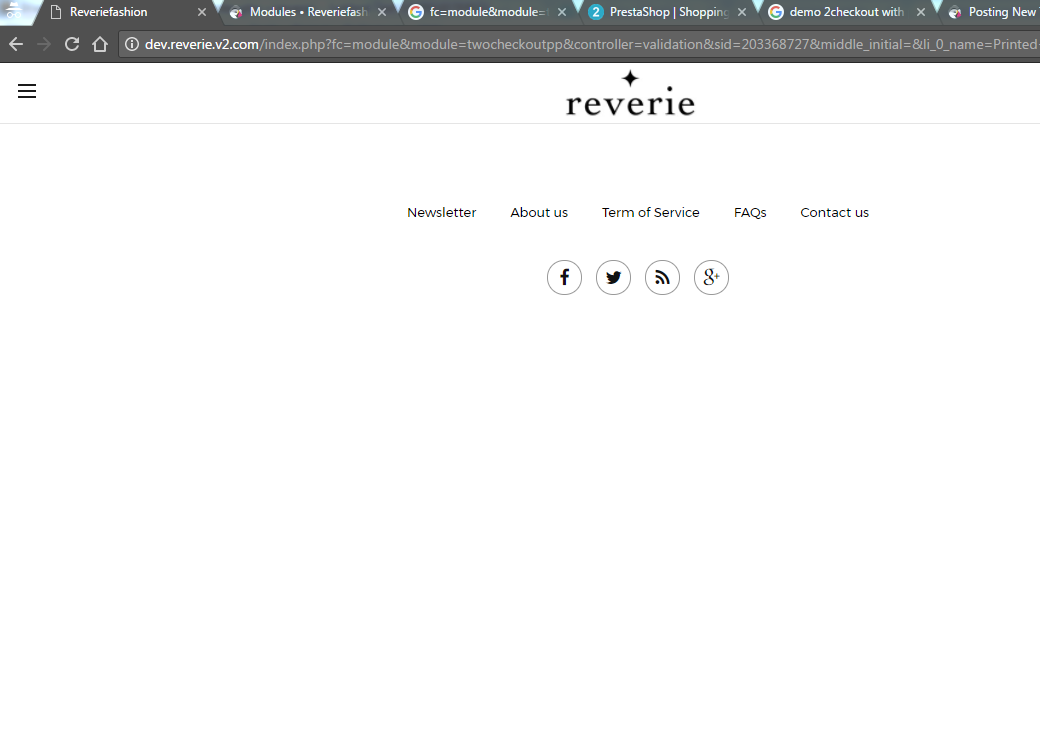Click the reverie logo
The image size is (1040, 729).
click(630, 94)
